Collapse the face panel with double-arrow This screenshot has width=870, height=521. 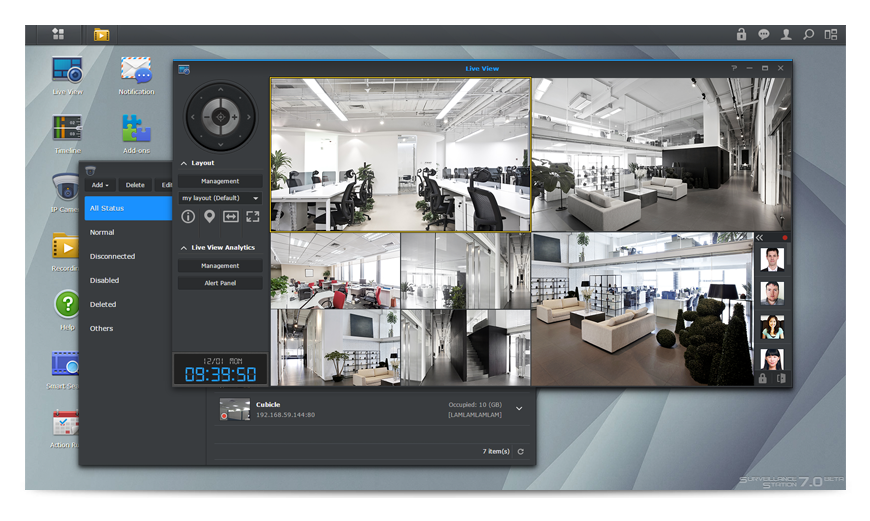(x=760, y=238)
